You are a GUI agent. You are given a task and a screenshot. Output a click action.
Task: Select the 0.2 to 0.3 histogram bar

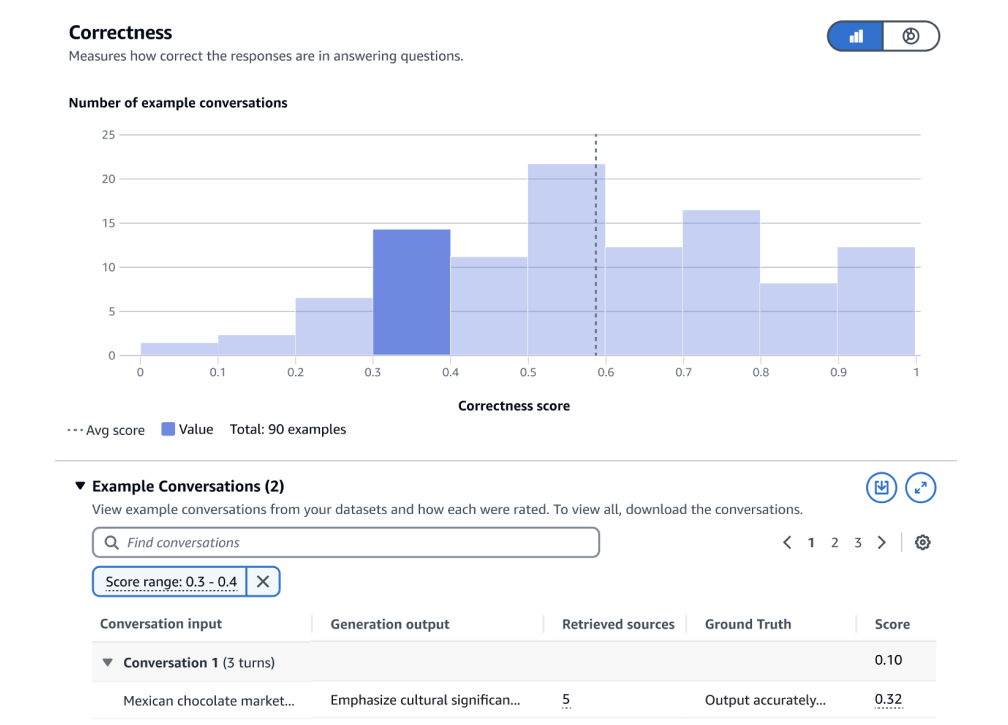click(x=334, y=327)
